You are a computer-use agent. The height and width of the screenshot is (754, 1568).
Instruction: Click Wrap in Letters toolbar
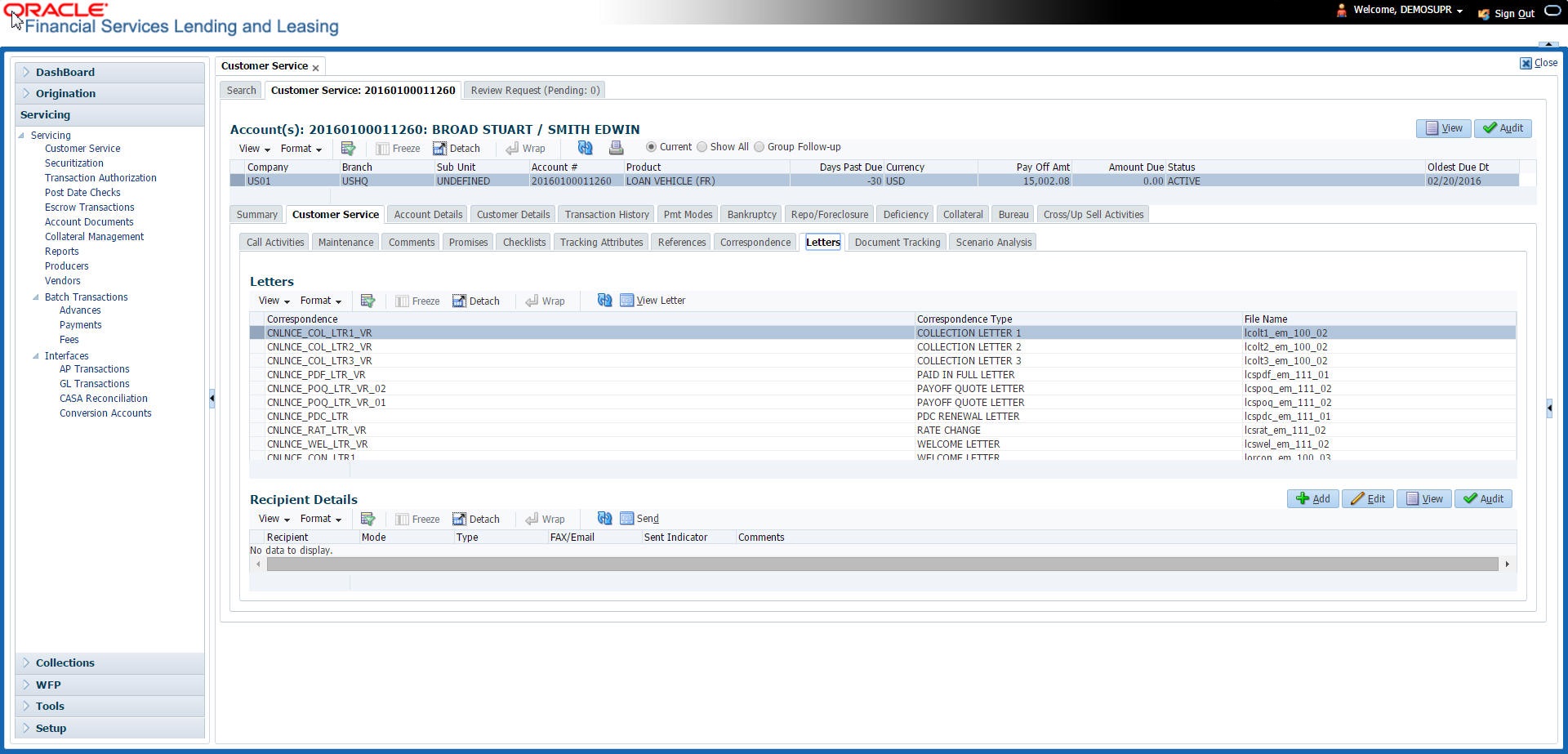tap(545, 301)
